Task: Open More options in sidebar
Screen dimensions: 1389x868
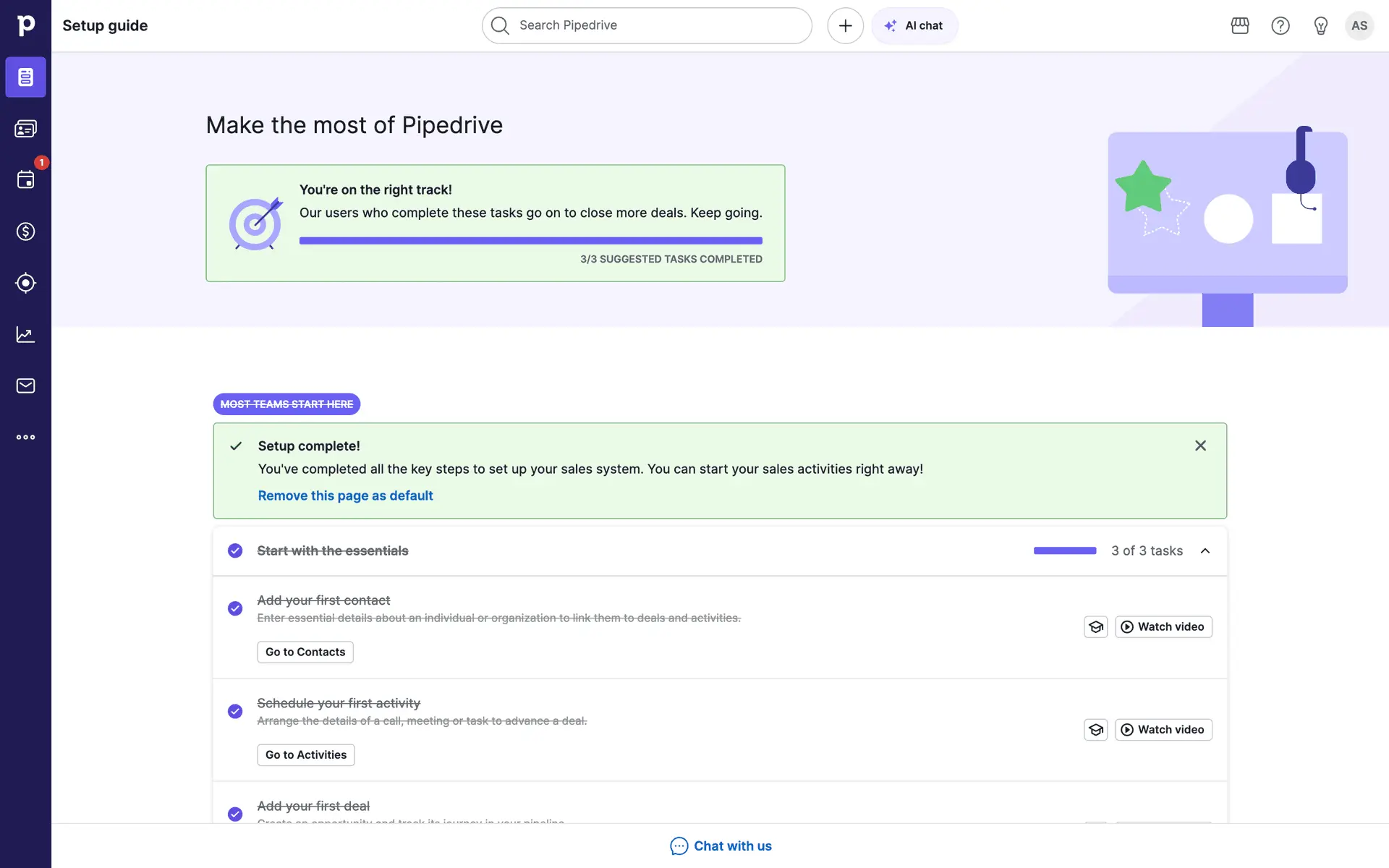Action: 25,437
